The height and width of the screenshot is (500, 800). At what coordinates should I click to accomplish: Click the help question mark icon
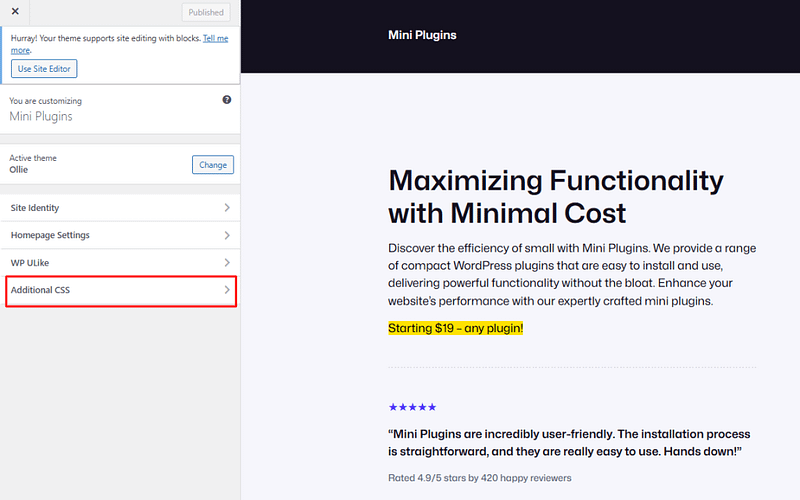(x=227, y=100)
